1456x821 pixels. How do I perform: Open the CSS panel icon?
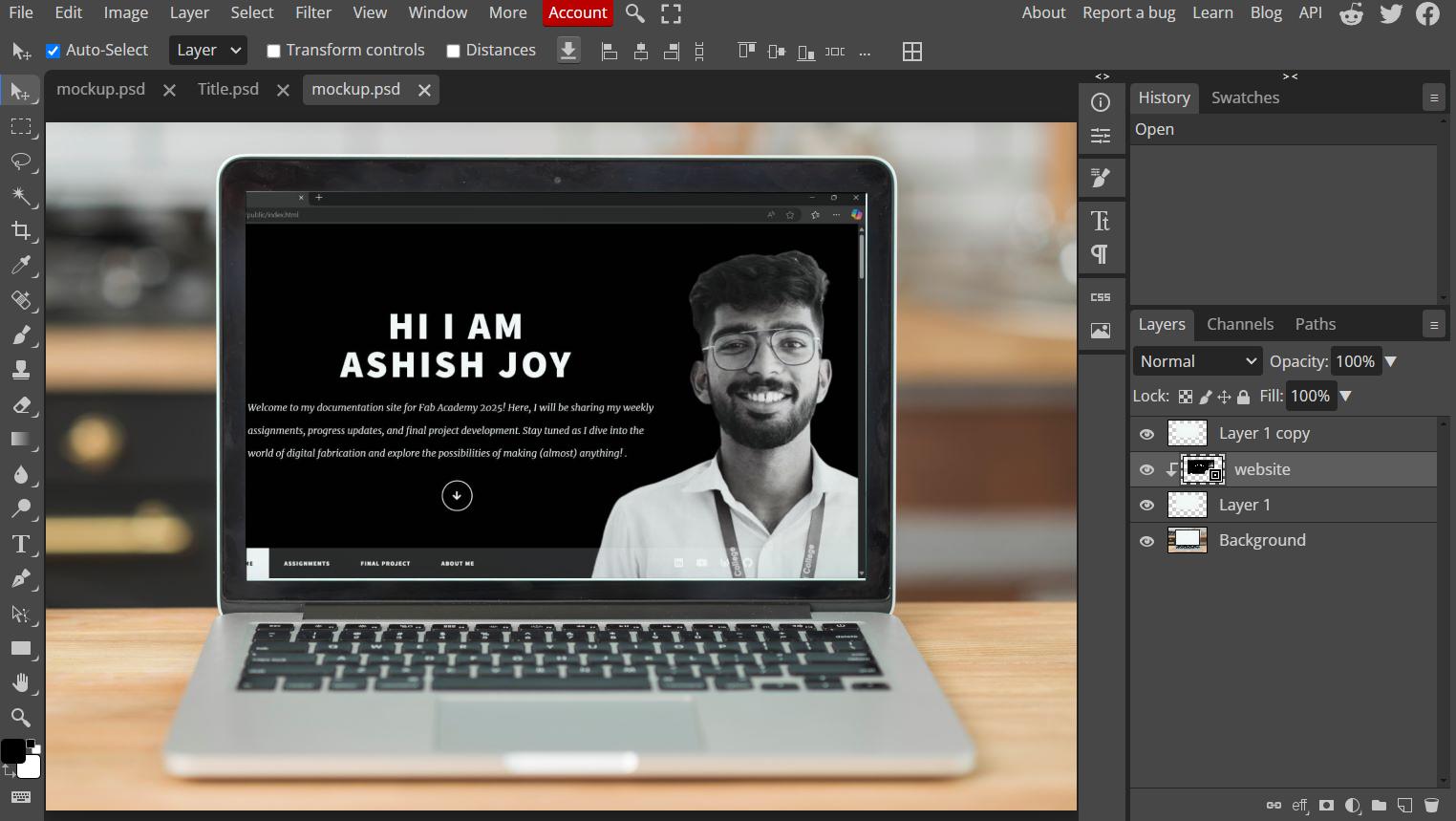1101,297
